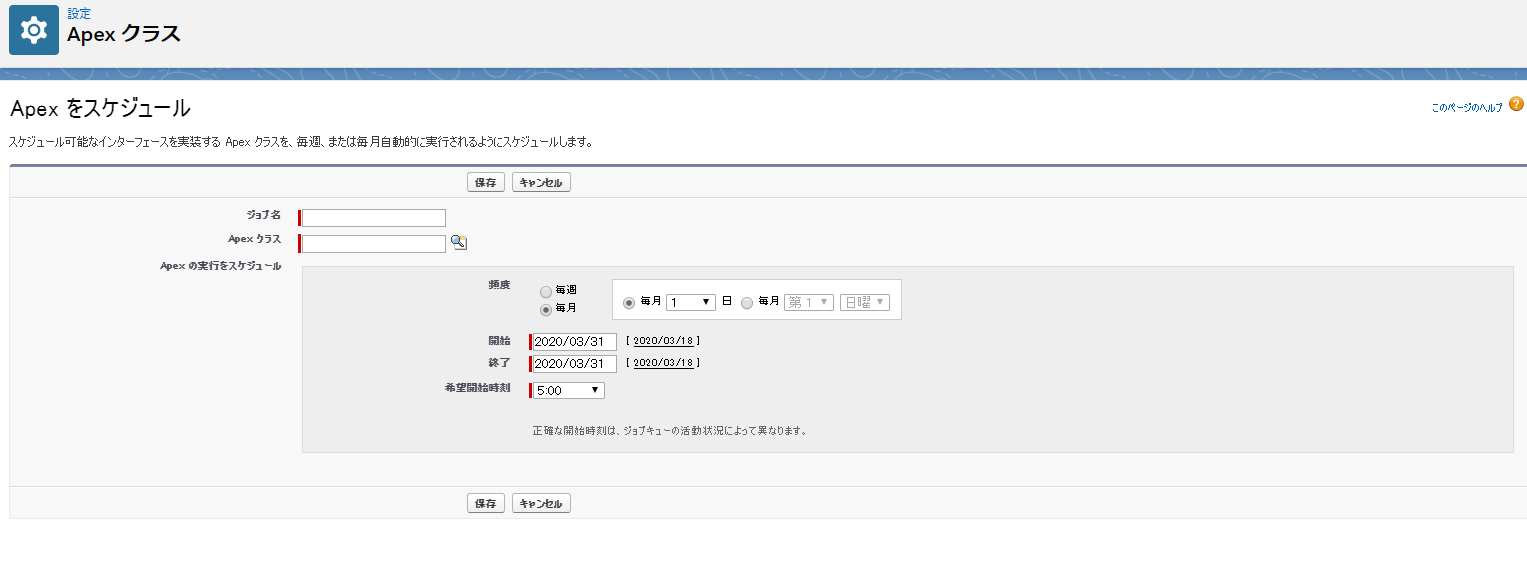The width and height of the screenshot is (1527, 582).
Task: Focus the Apex クラス input field
Action: [x=374, y=244]
